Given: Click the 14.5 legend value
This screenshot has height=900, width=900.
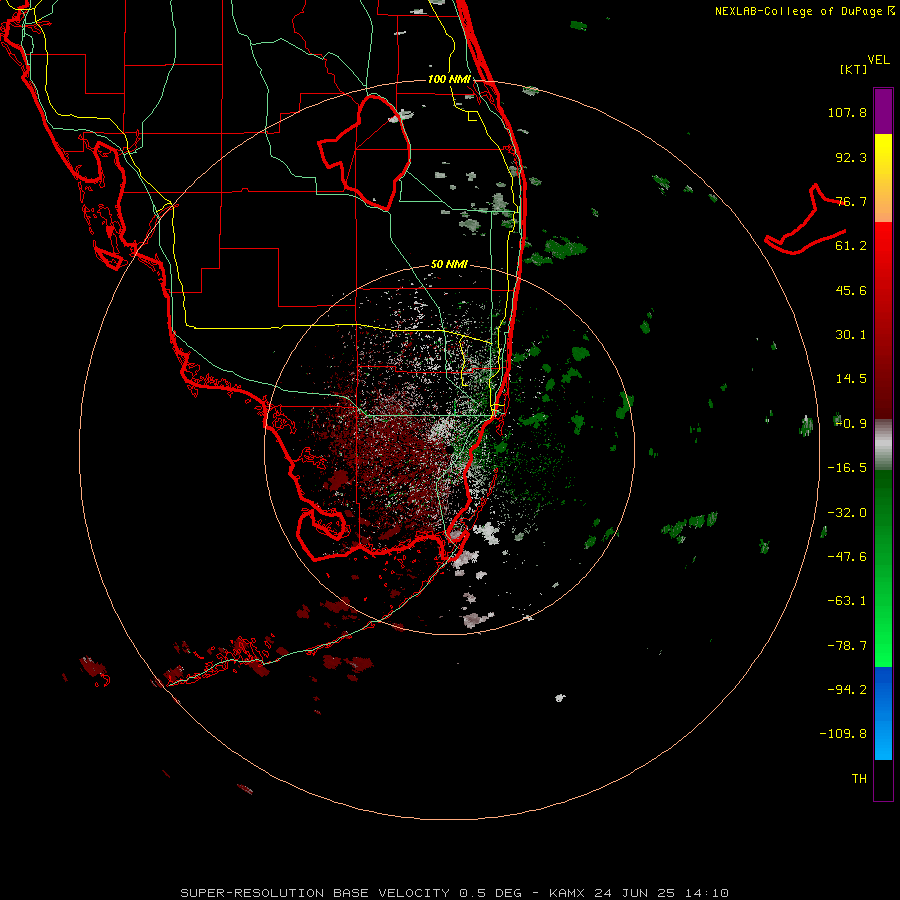Looking at the screenshot, I should 851,379.
